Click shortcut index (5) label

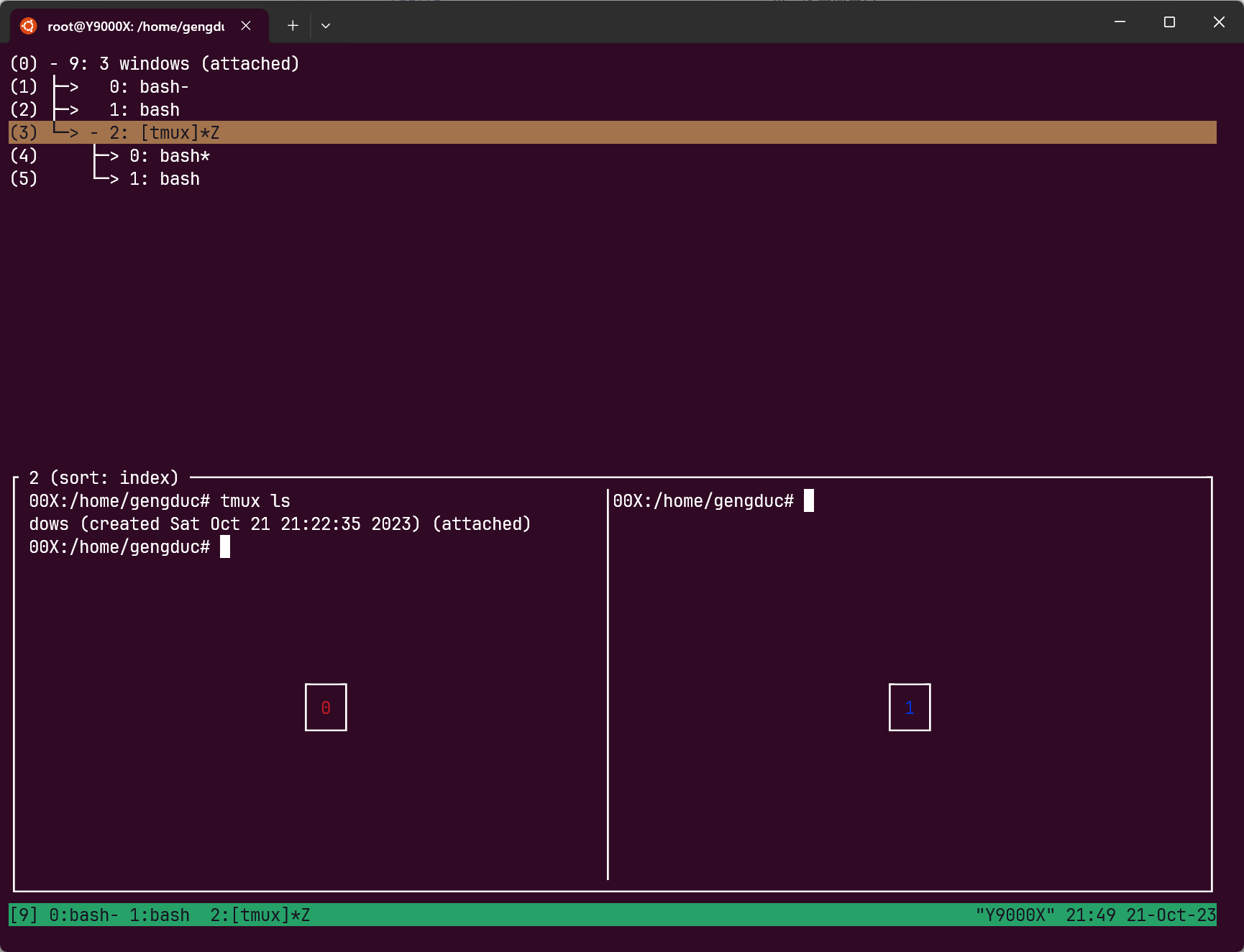coord(24,179)
